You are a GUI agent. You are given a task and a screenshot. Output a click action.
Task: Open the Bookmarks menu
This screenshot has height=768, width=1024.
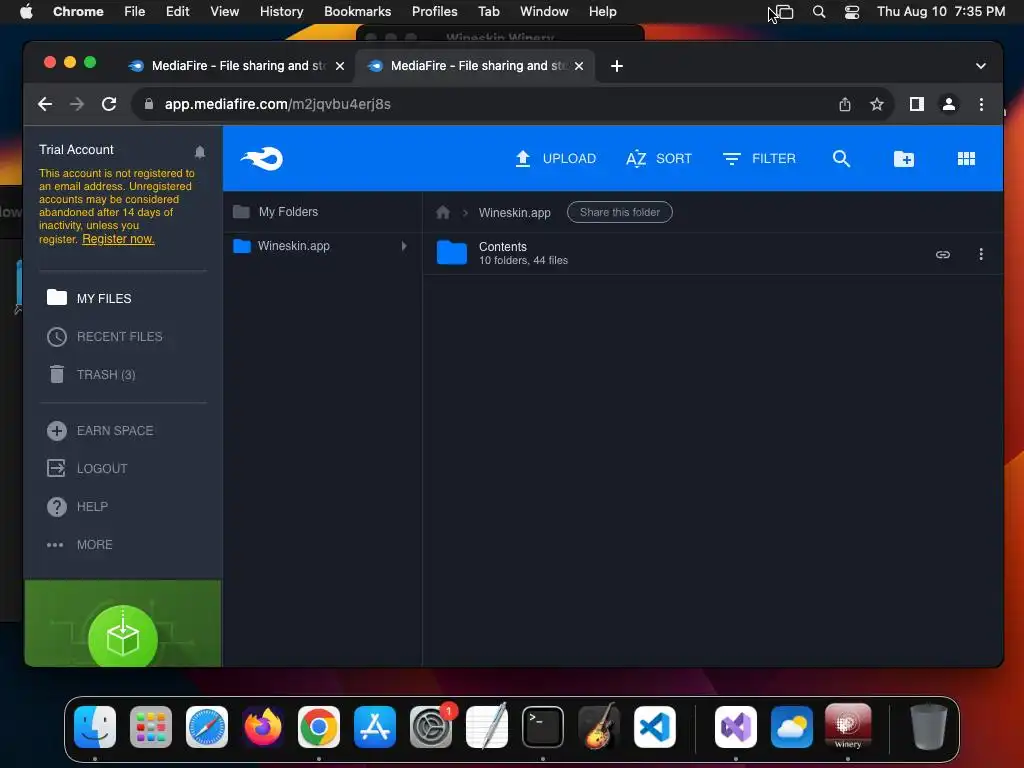click(x=357, y=11)
